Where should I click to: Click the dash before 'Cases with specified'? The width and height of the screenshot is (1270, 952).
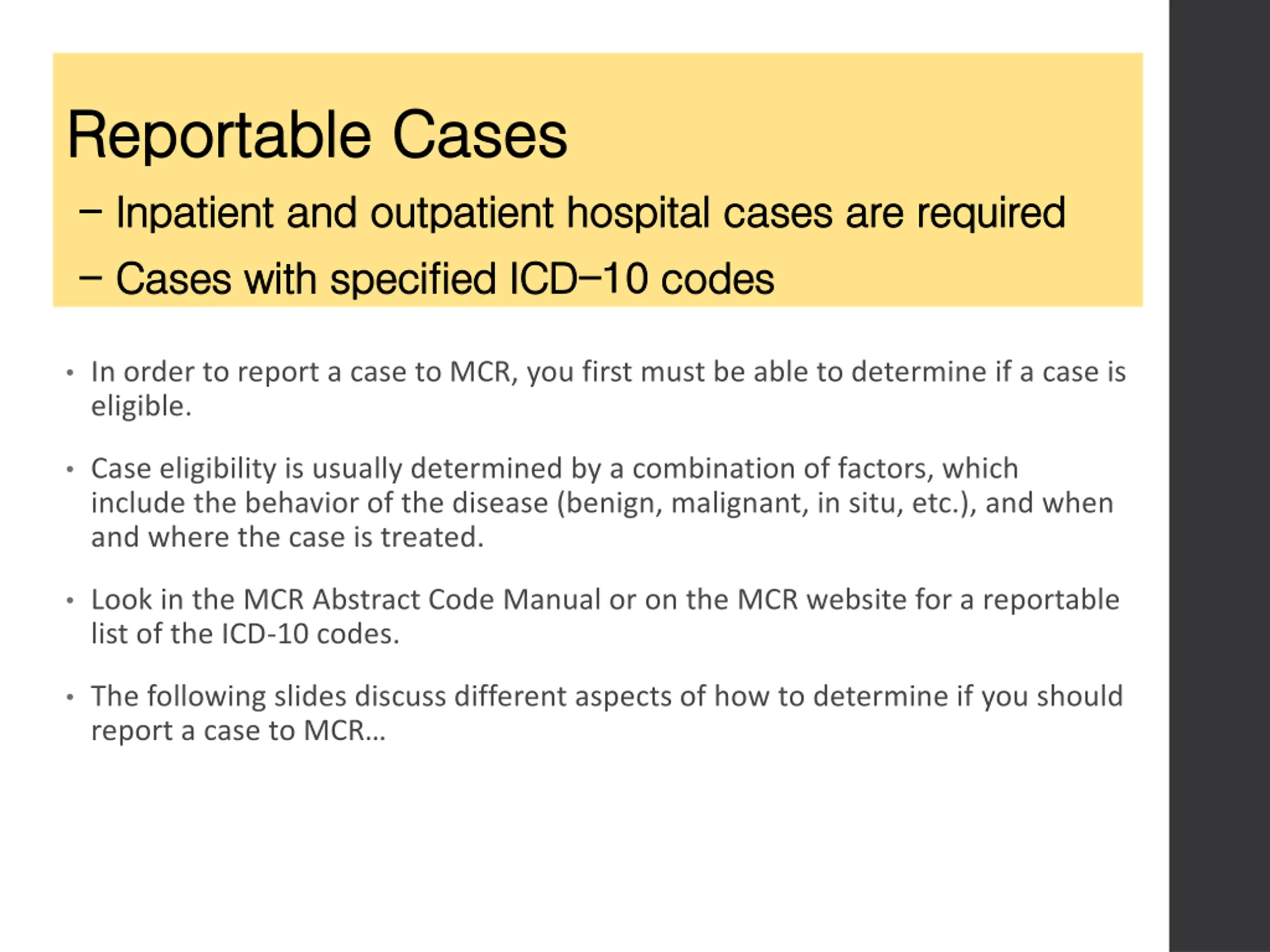[90, 278]
